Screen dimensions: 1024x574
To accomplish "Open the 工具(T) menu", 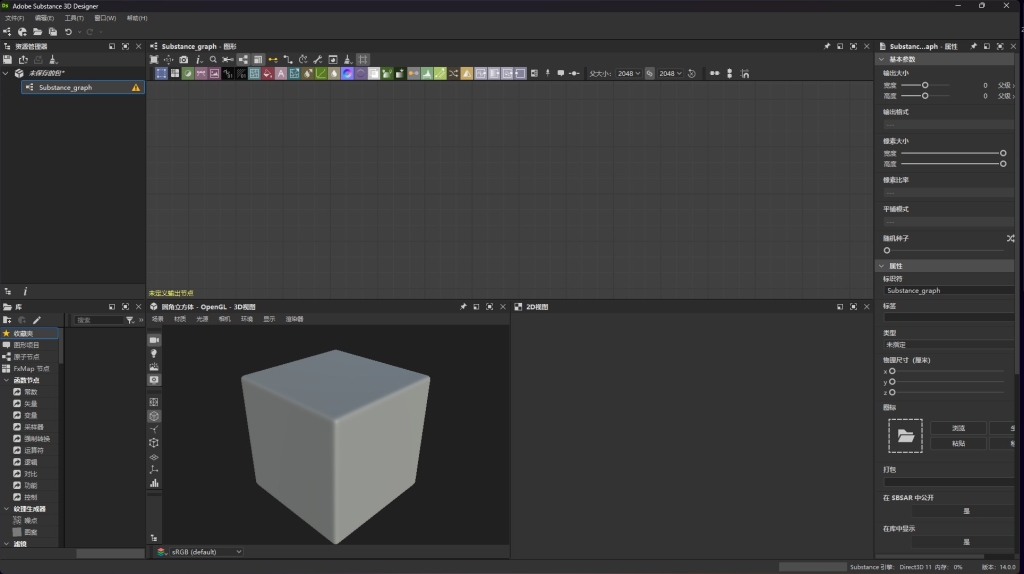I will (x=74, y=18).
